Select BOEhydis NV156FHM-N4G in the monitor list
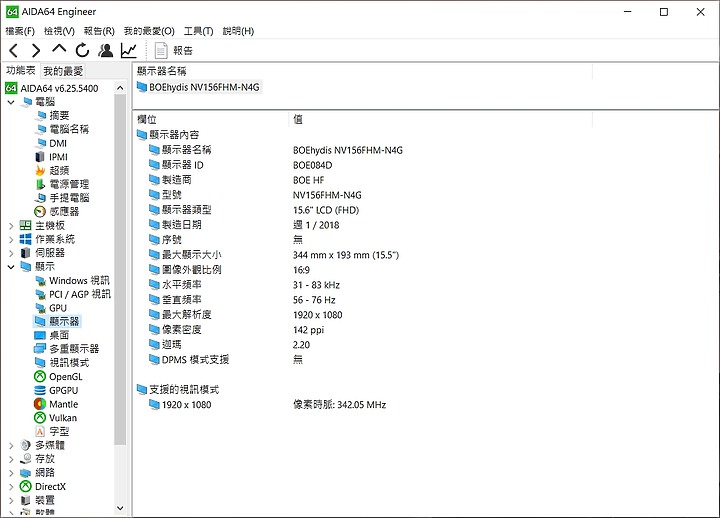The image size is (720, 518). pos(204,87)
